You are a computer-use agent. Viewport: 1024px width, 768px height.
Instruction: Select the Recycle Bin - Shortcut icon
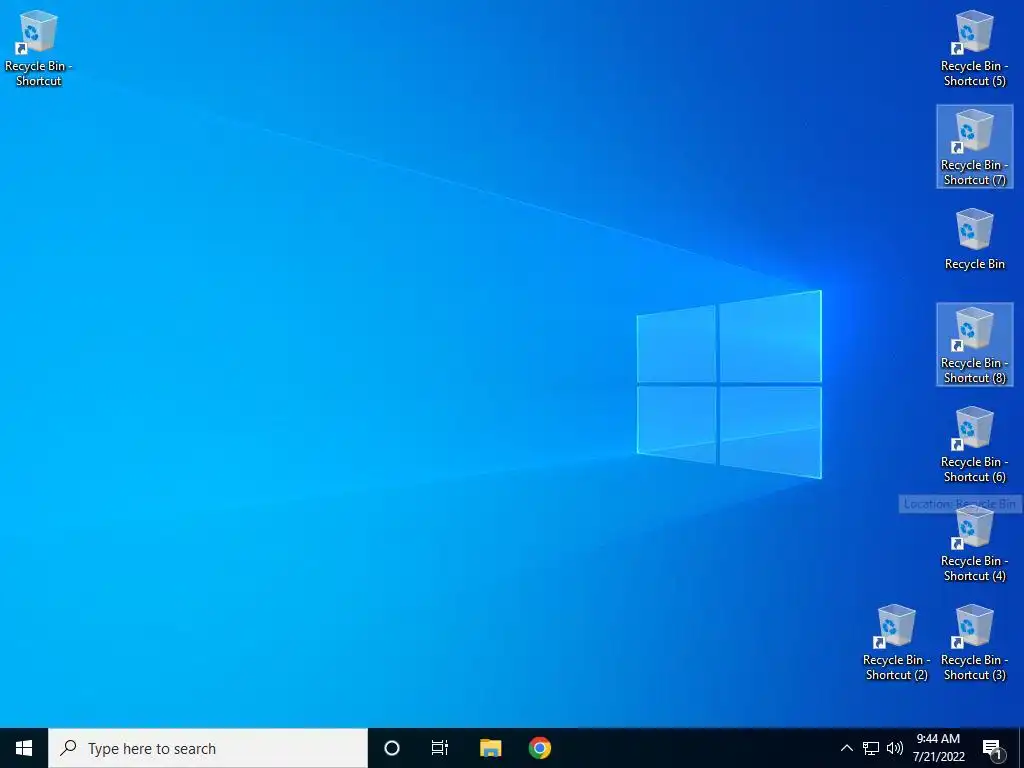click(x=39, y=49)
